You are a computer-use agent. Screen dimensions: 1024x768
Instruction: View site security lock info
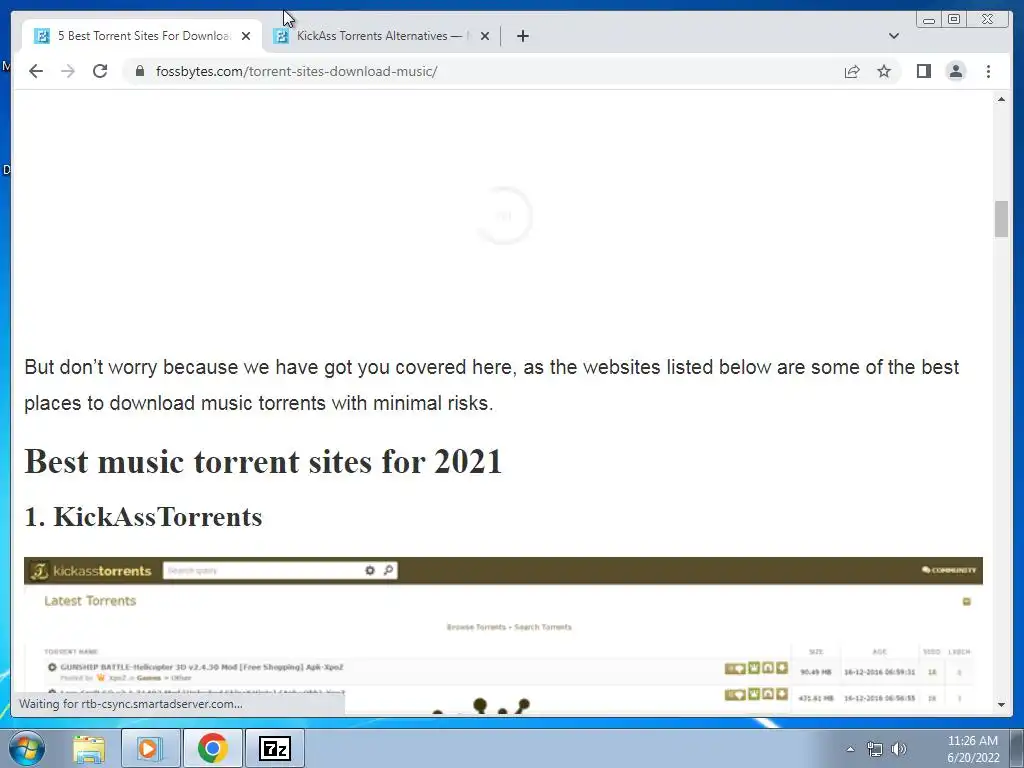139,71
